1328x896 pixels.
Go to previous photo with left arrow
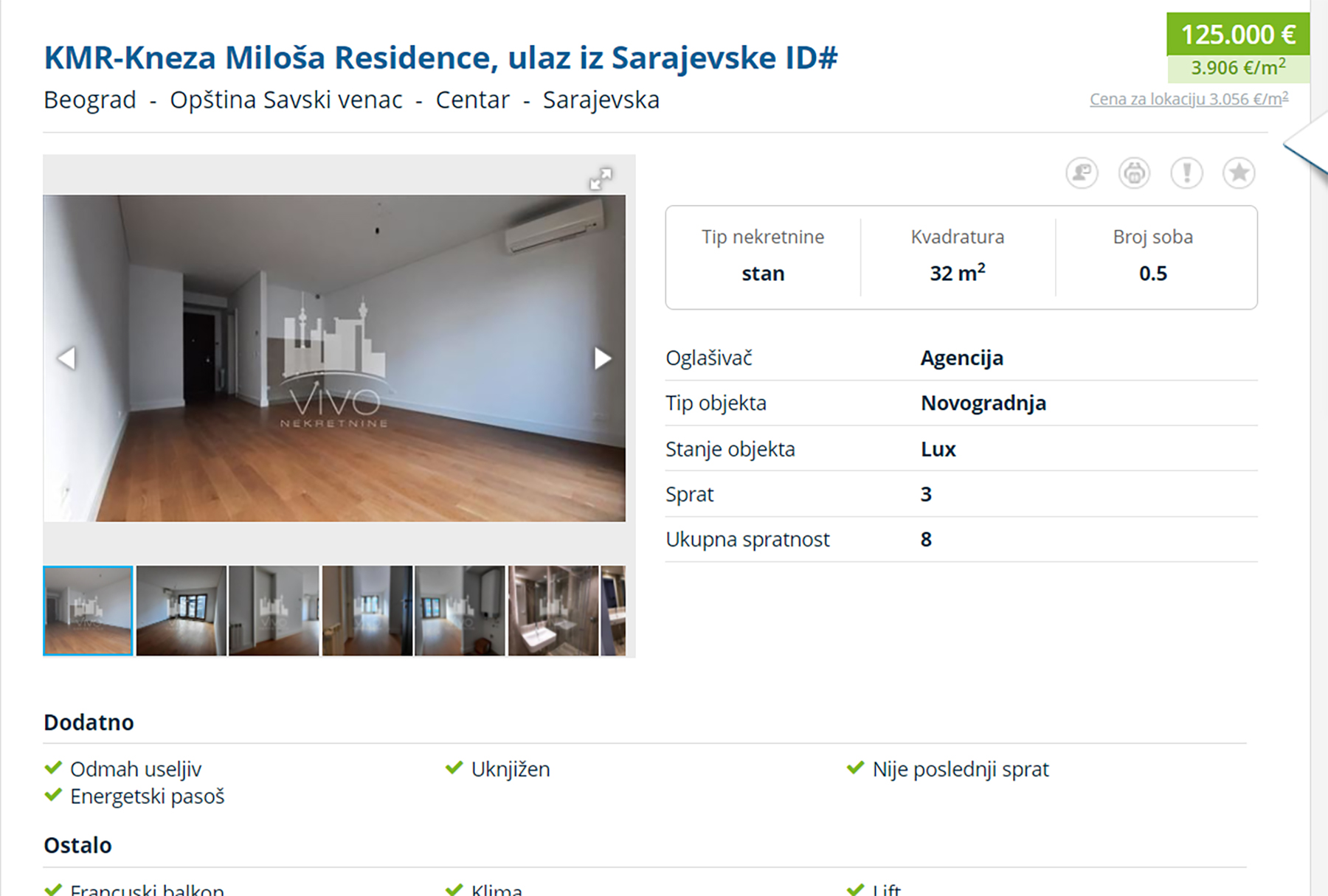point(66,358)
